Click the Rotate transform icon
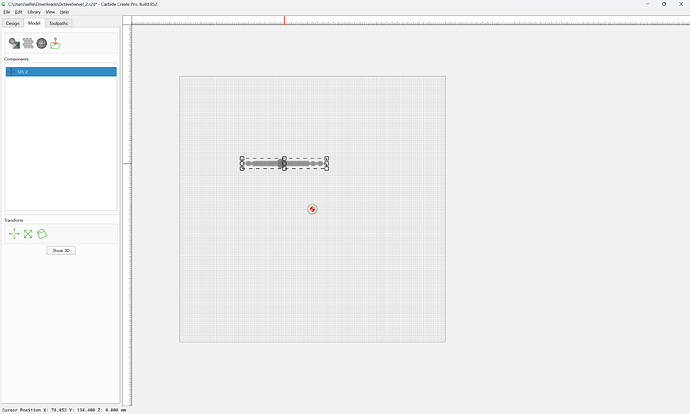690x414 pixels. [42, 234]
